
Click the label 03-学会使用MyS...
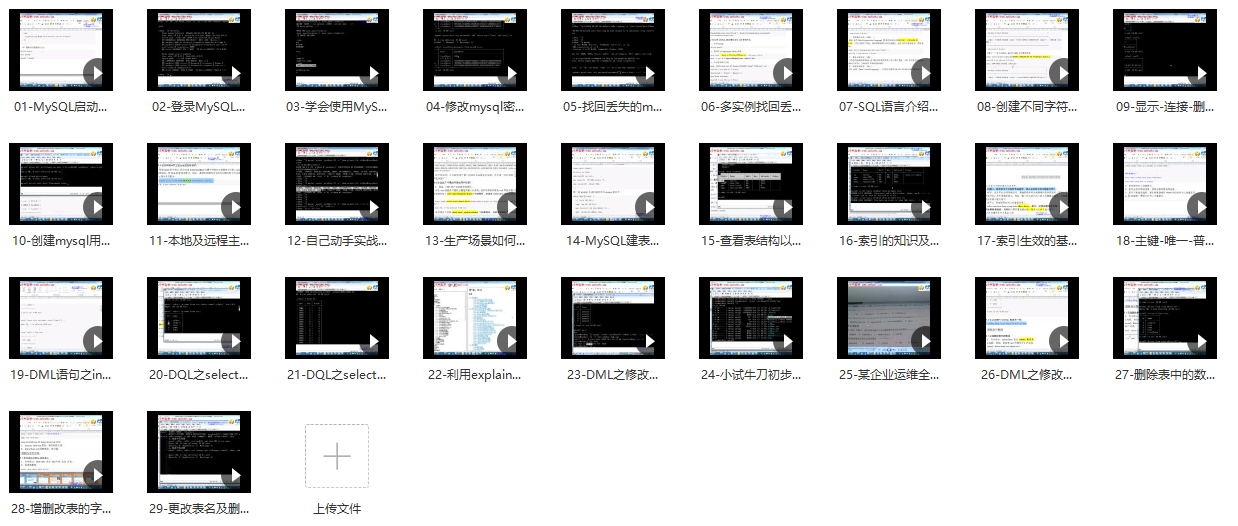tap(337, 106)
